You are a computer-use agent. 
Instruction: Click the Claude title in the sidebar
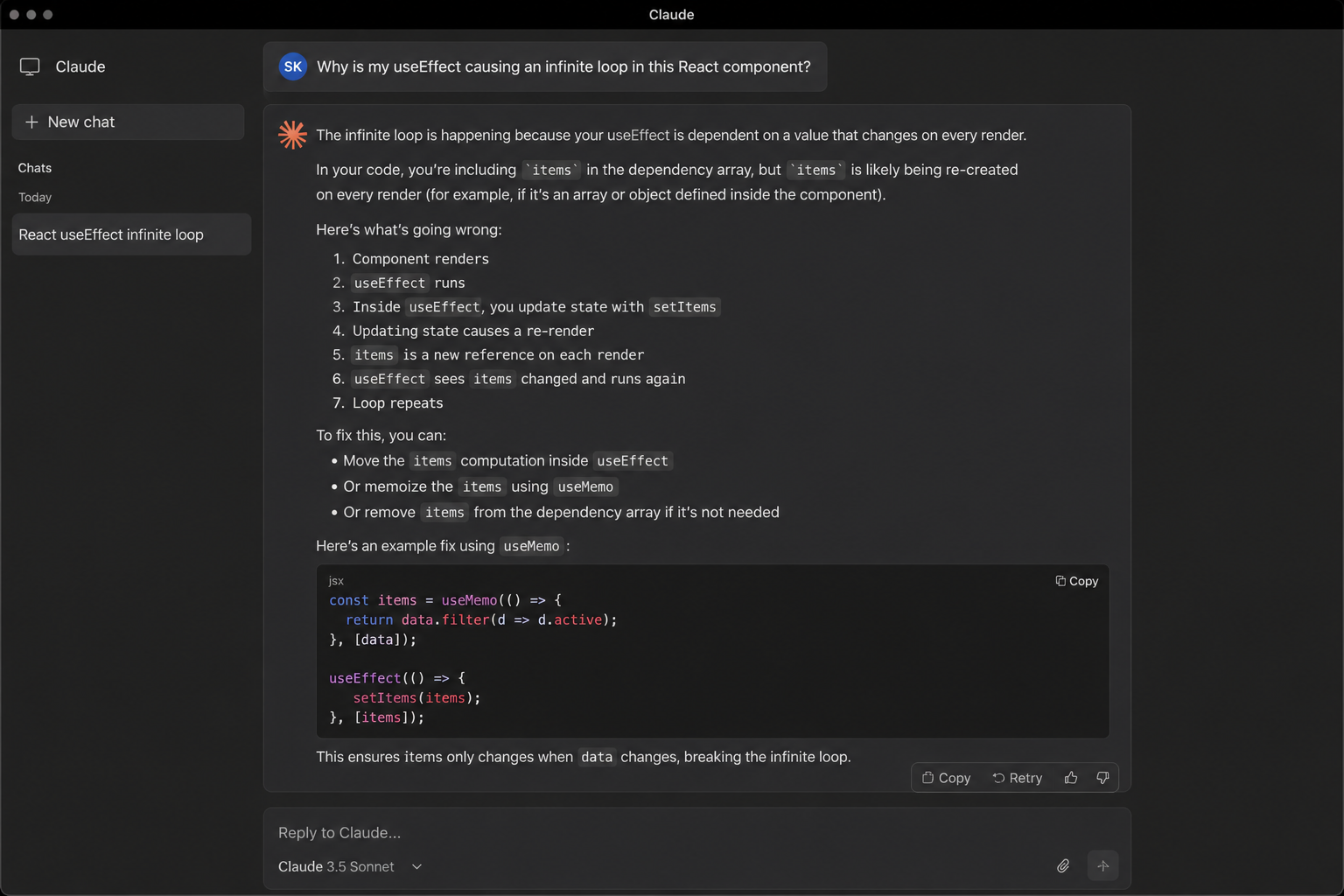(x=80, y=66)
